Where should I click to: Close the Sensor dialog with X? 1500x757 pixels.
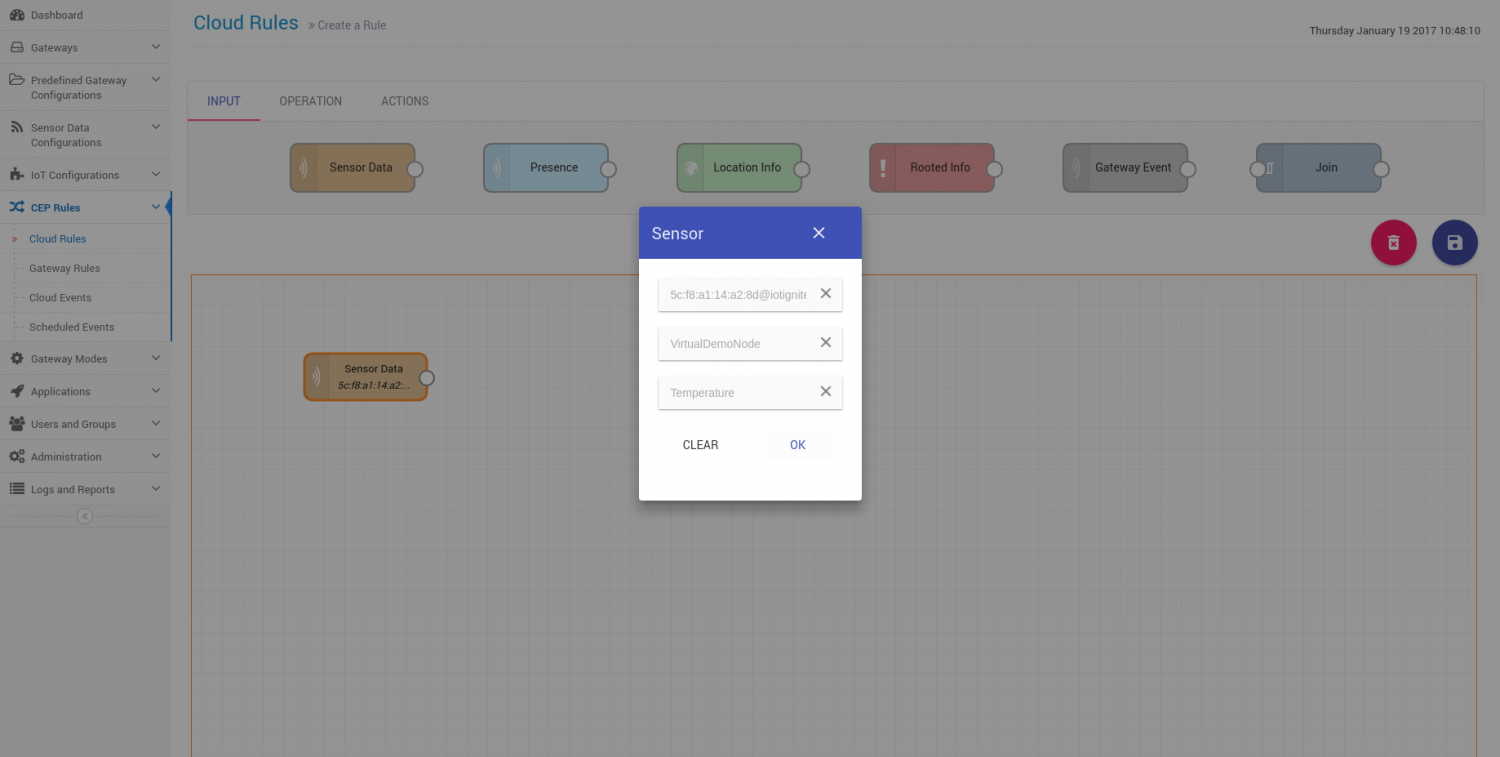pyautogui.click(x=818, y=233)
